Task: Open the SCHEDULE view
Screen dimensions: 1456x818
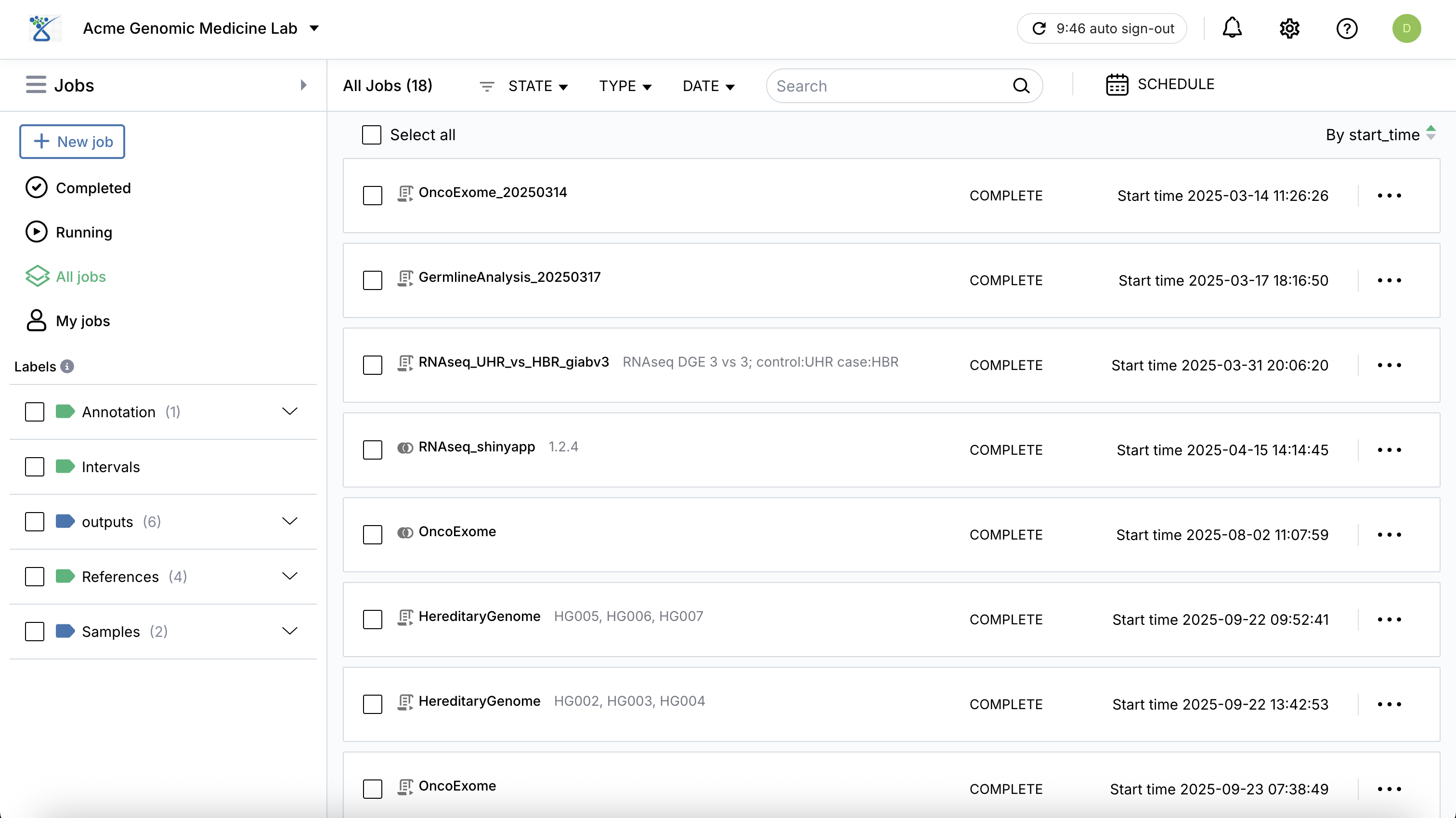Action: pyautogui.click(x=1161, y=84)
